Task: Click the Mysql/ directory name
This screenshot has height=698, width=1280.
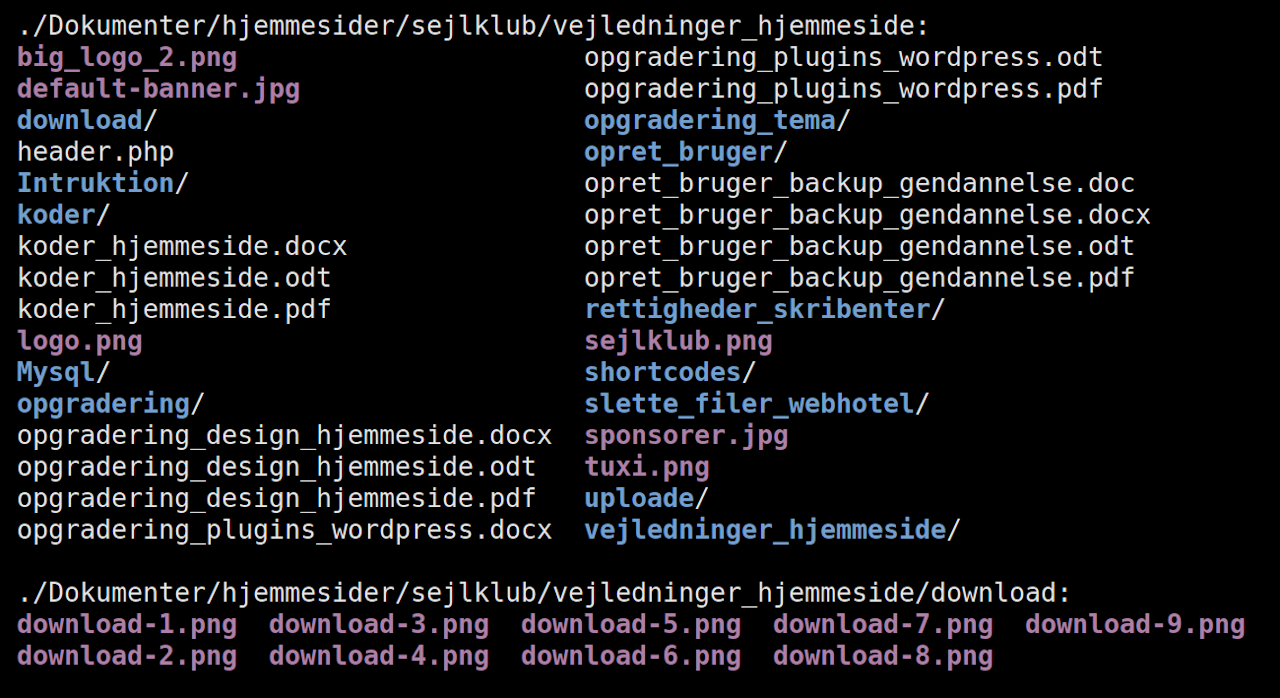Action: click(x=56, y=373)
